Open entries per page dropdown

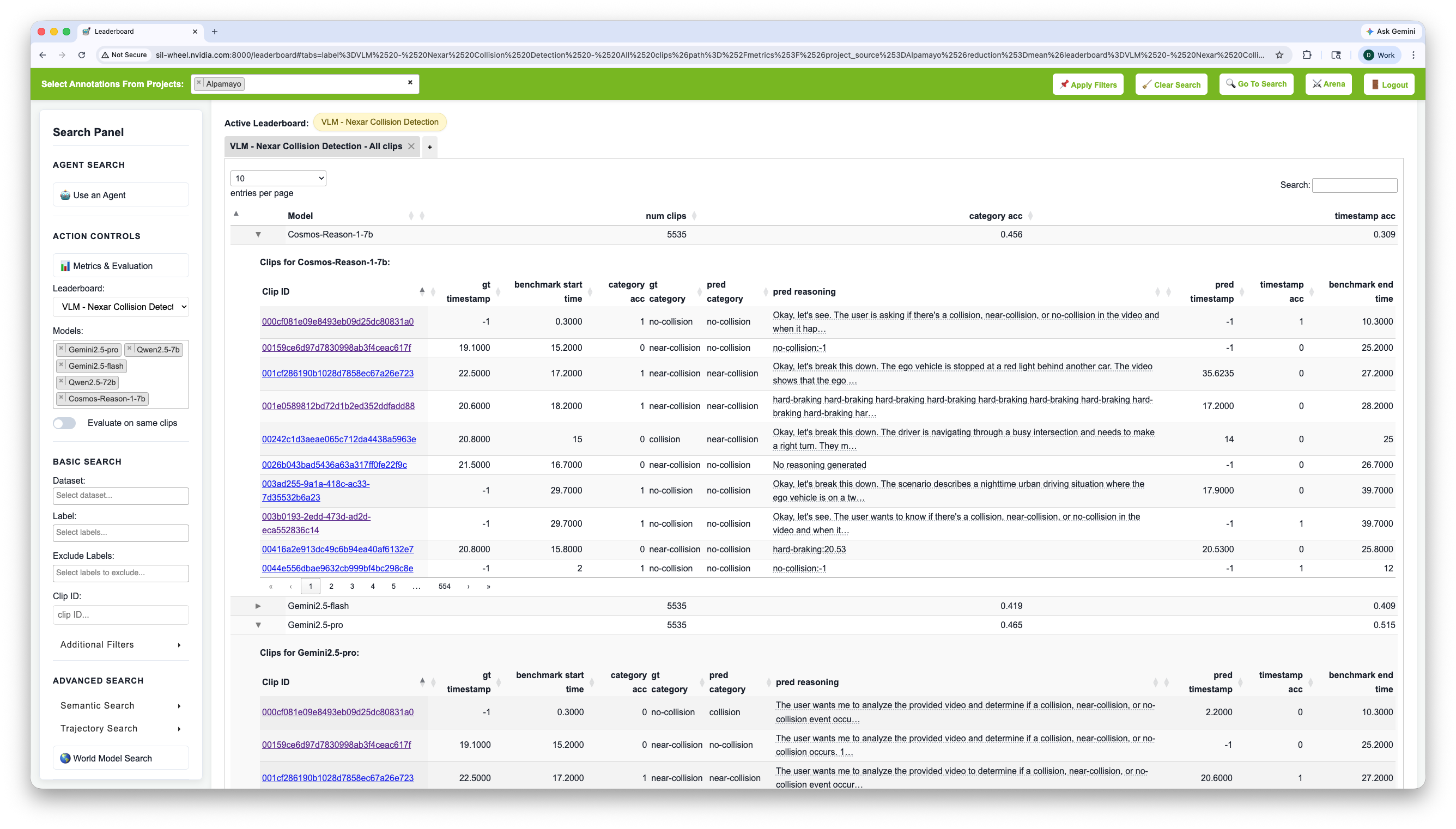point(278,178)
